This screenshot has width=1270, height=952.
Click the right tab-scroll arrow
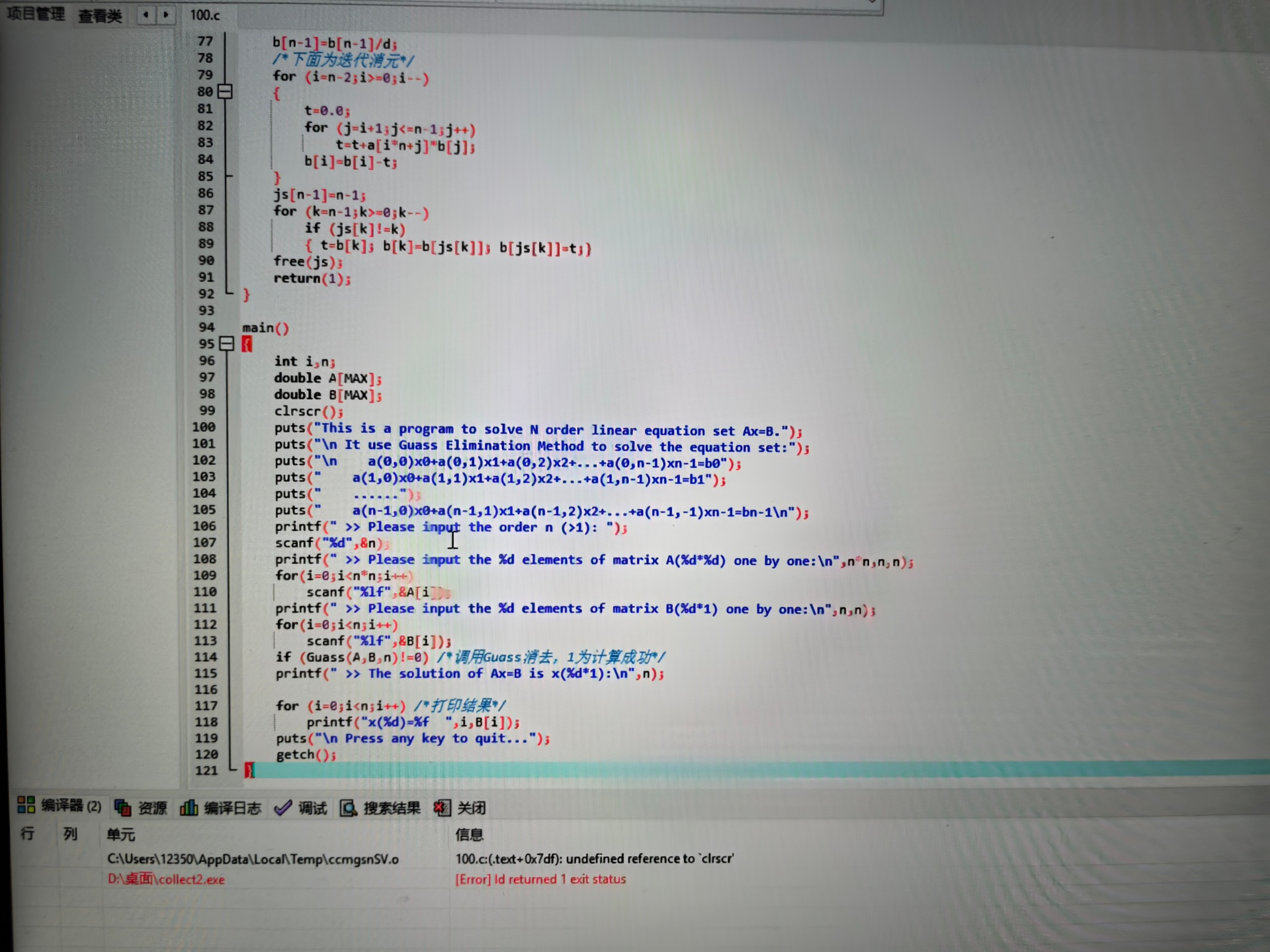pos(166,15)
